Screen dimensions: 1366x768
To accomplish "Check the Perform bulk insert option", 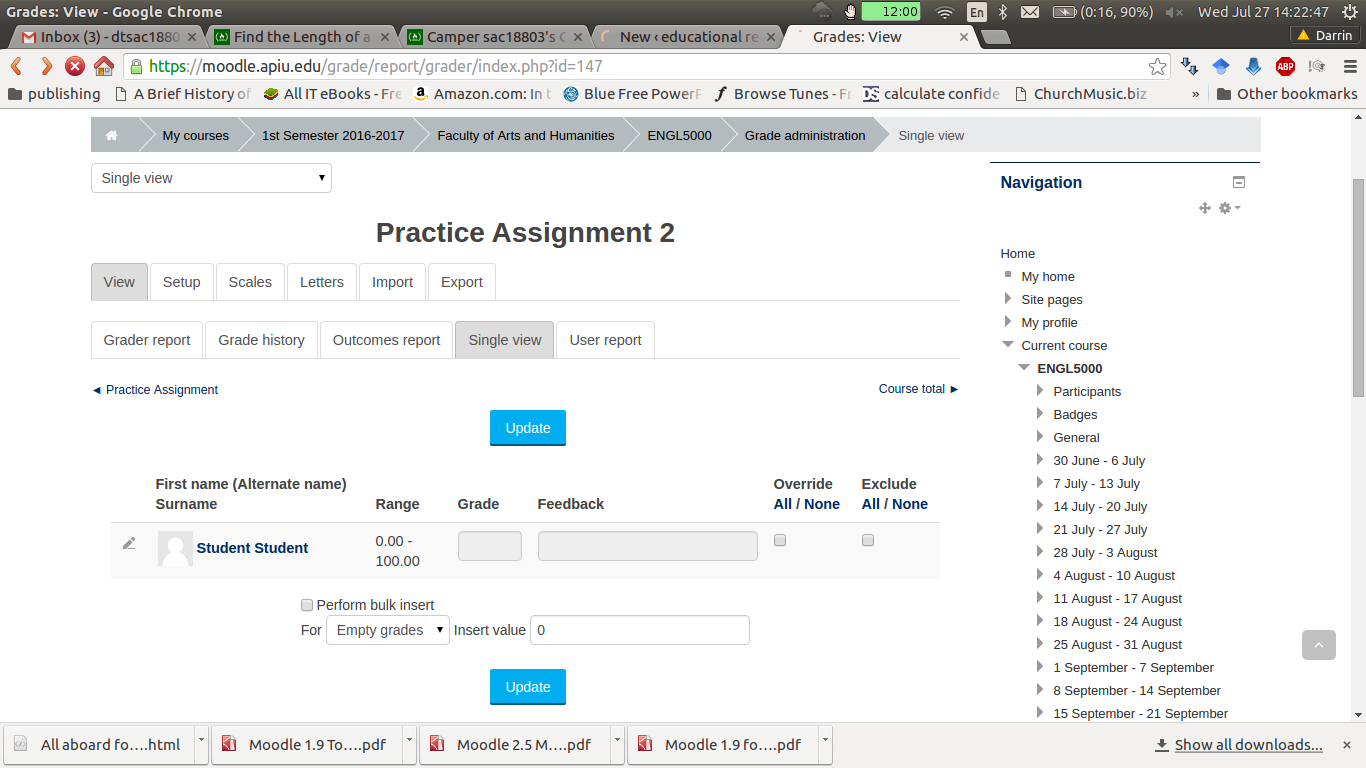I will point(306,605).
